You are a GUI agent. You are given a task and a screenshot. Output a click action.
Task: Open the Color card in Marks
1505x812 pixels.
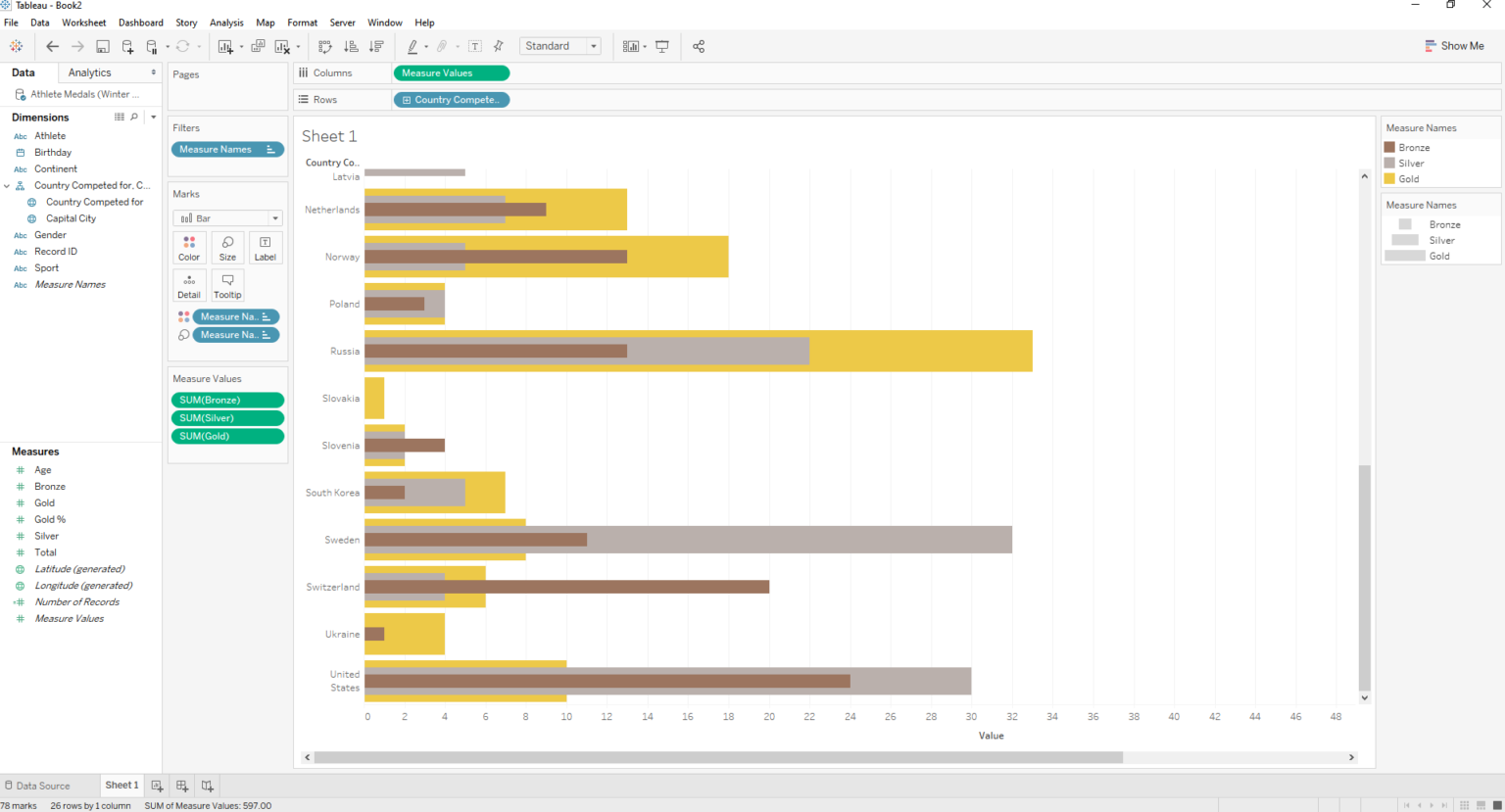(x=189, y=247)
